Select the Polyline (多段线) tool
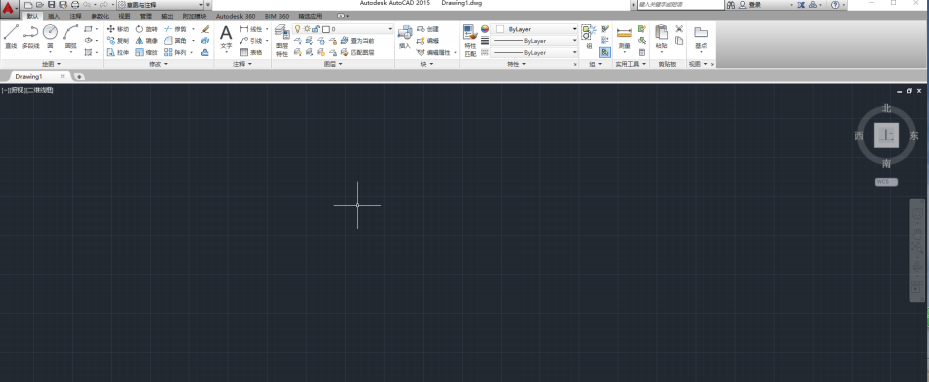 (30, 37)
